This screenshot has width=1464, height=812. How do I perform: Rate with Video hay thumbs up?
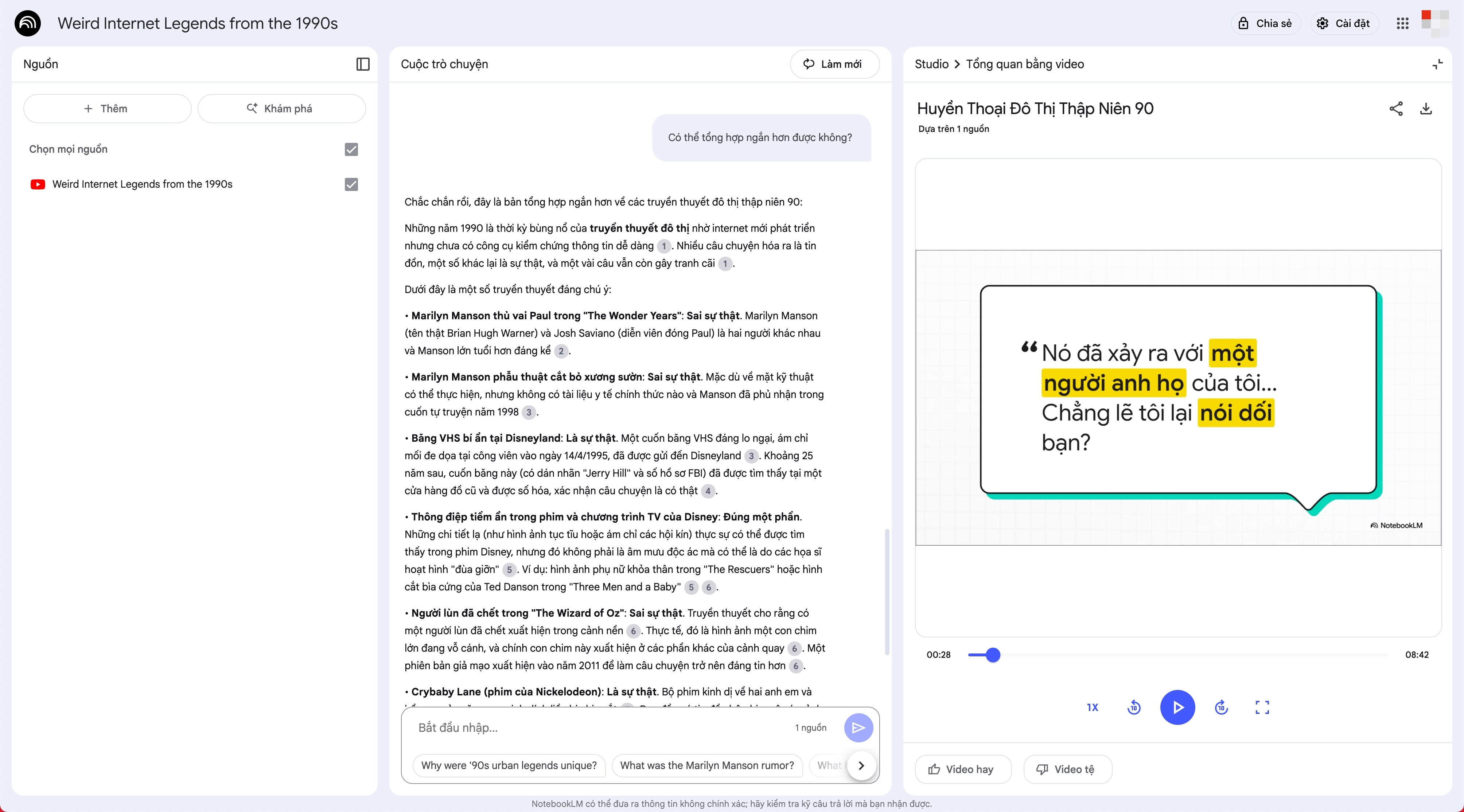point(963,769)
